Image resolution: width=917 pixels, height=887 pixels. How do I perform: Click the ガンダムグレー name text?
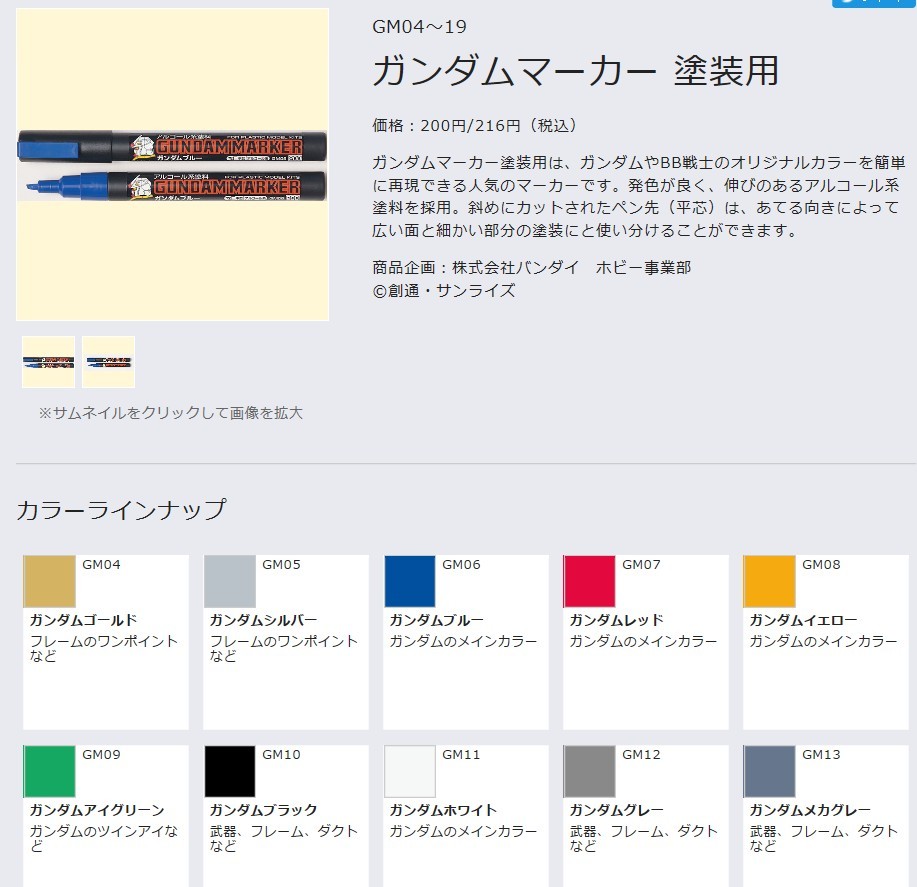616,810
